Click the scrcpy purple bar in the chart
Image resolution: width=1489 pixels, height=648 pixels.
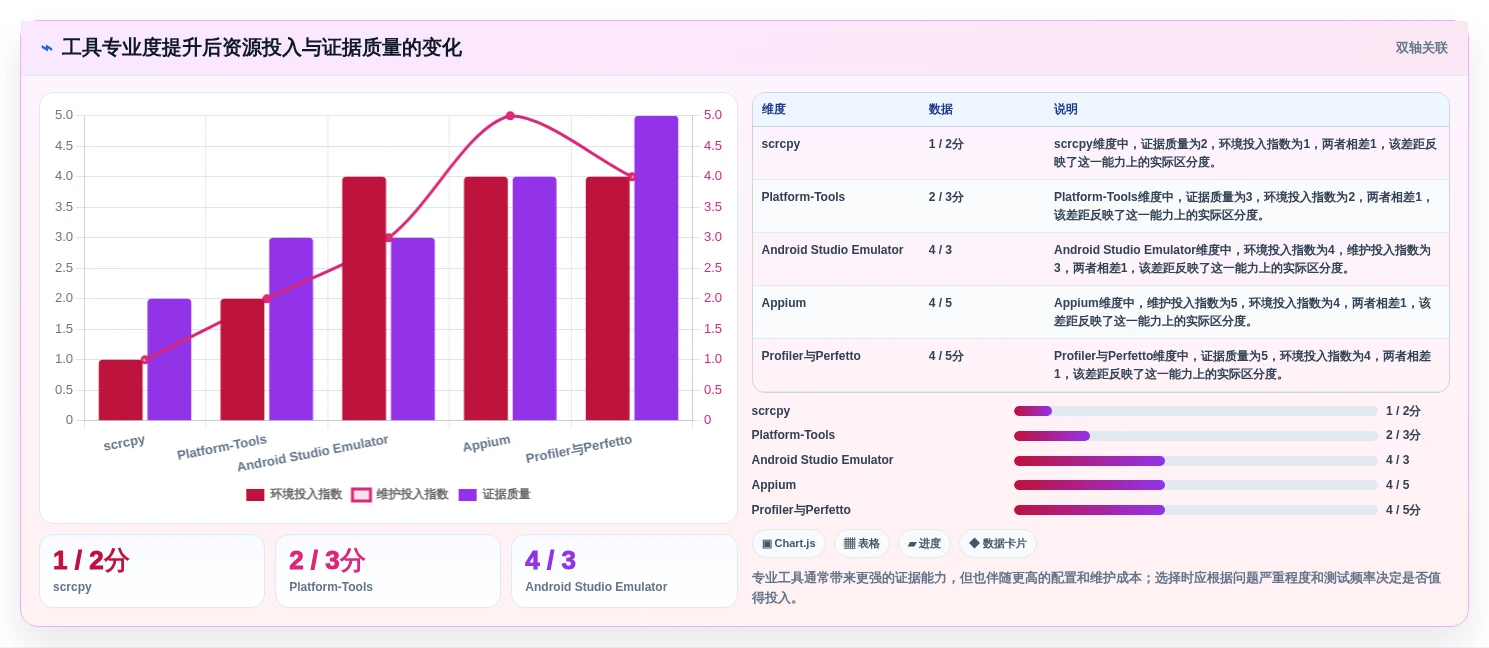pos(169,360)
